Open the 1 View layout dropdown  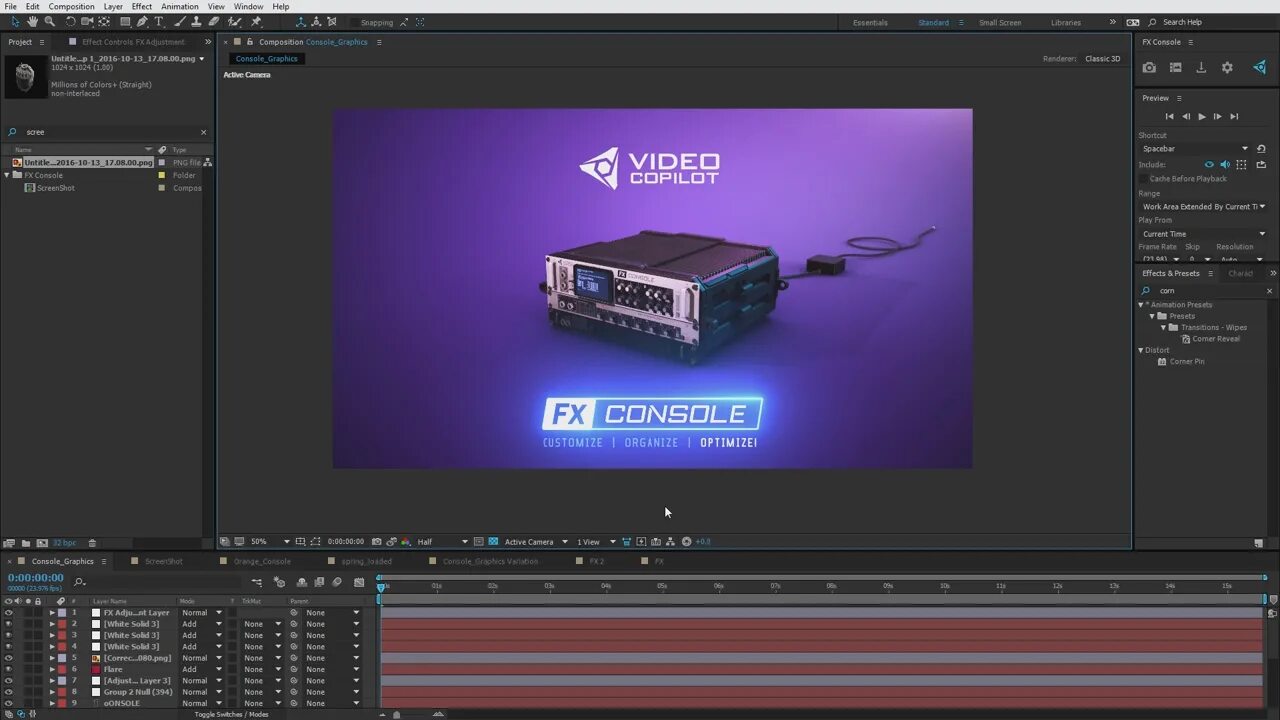tap(596, 542)
